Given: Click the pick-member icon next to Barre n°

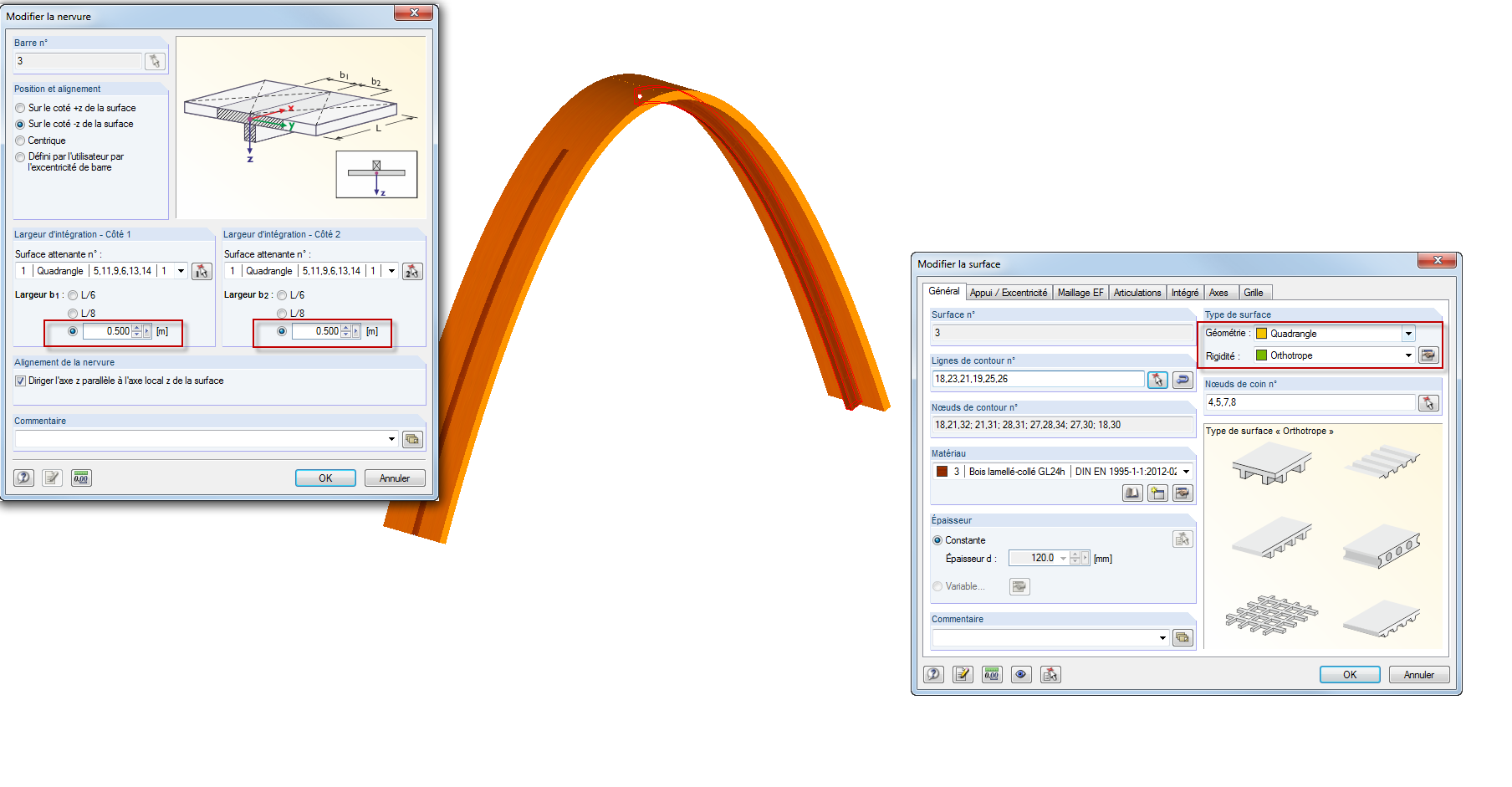Looking at the screenshot, I should [155, 61].
